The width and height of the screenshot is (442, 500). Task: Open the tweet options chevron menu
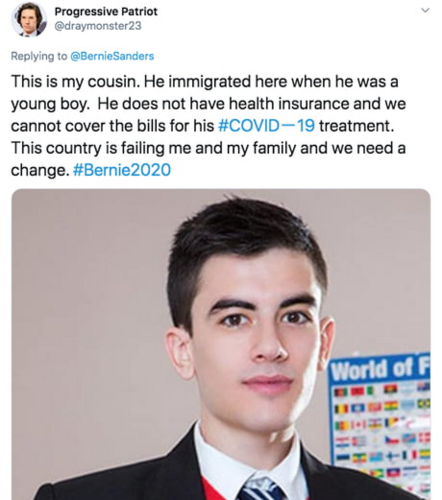[x=425, y=10]
